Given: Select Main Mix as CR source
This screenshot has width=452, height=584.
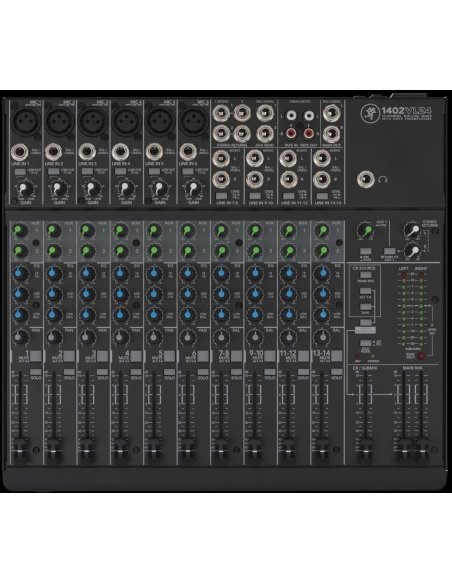Looking at the screenshot, I should (365, 275).
